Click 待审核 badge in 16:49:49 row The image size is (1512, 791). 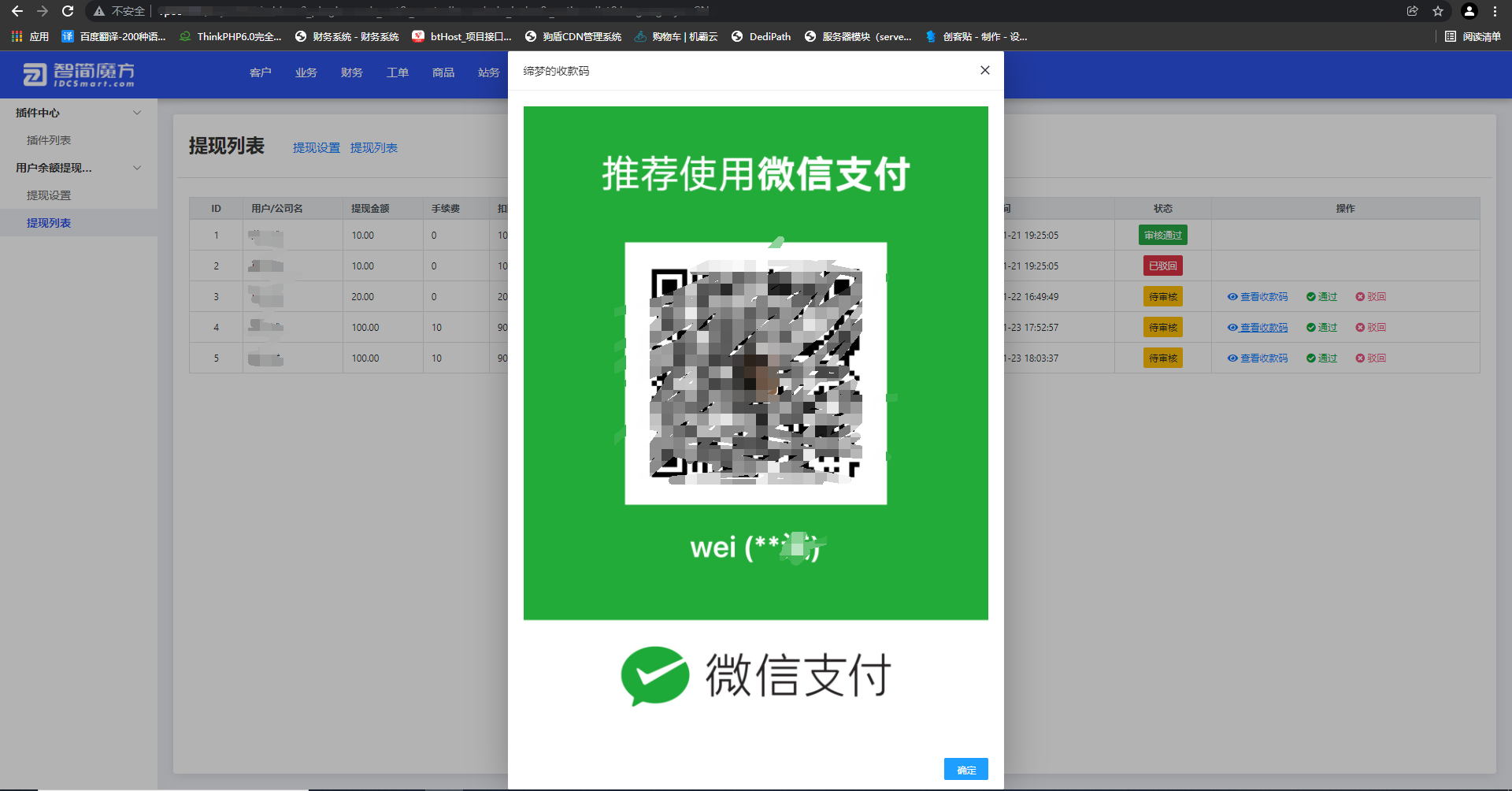1162,296
